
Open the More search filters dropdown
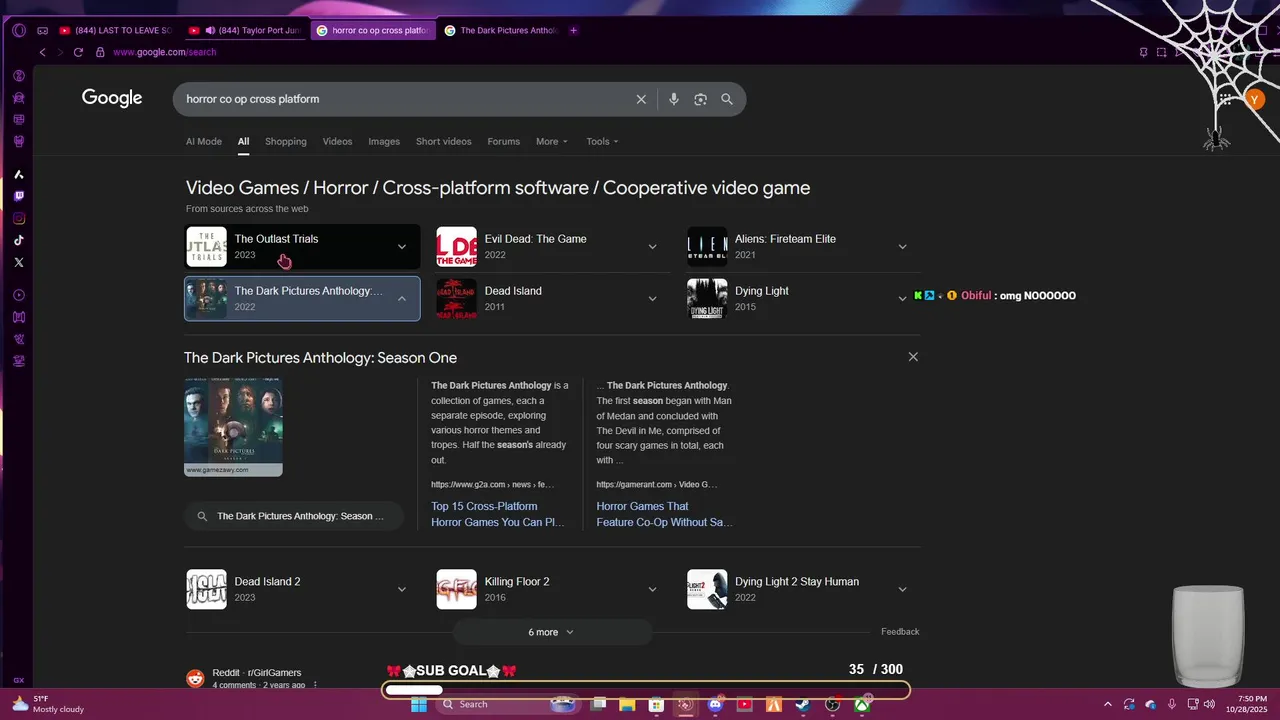click(552, 141)
